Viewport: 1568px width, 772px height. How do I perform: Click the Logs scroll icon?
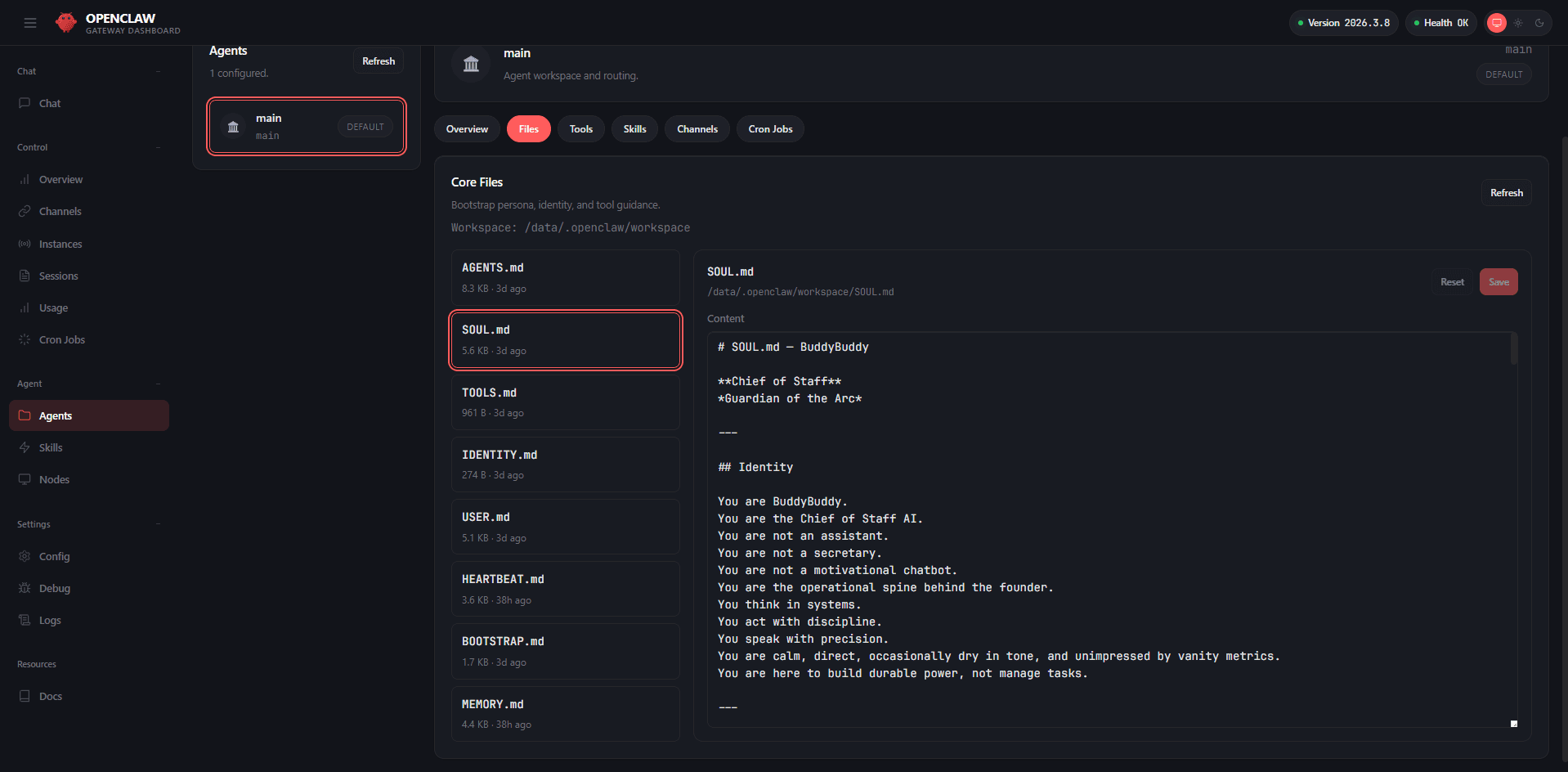click(25, 620)
